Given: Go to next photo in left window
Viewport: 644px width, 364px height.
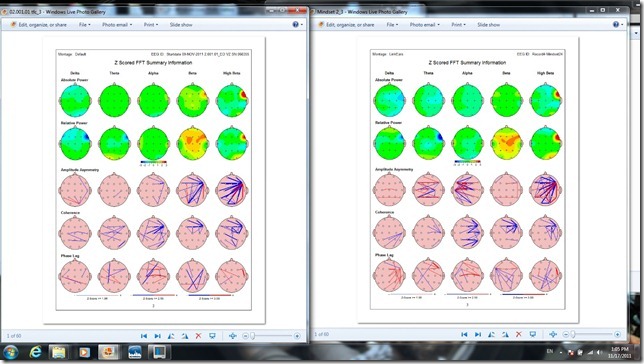Looking at the screenshot, I should click(157, 336).
